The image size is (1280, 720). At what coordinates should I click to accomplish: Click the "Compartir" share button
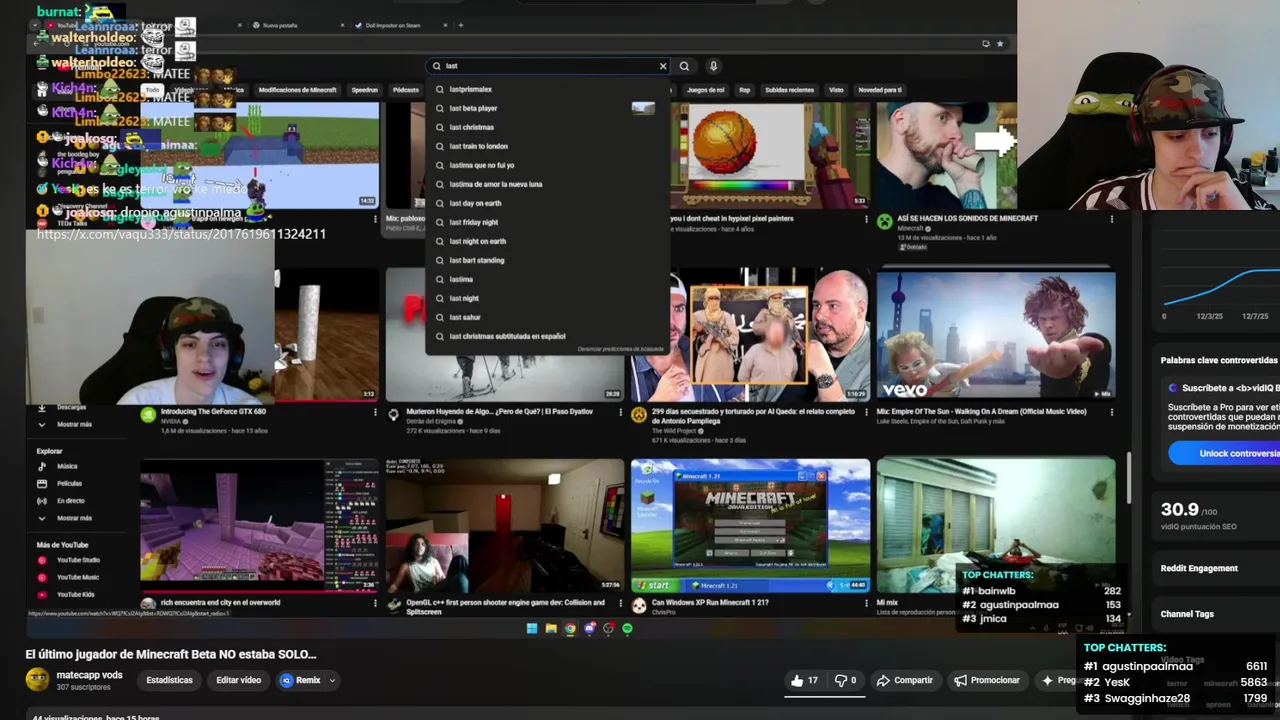click(905, 680)
